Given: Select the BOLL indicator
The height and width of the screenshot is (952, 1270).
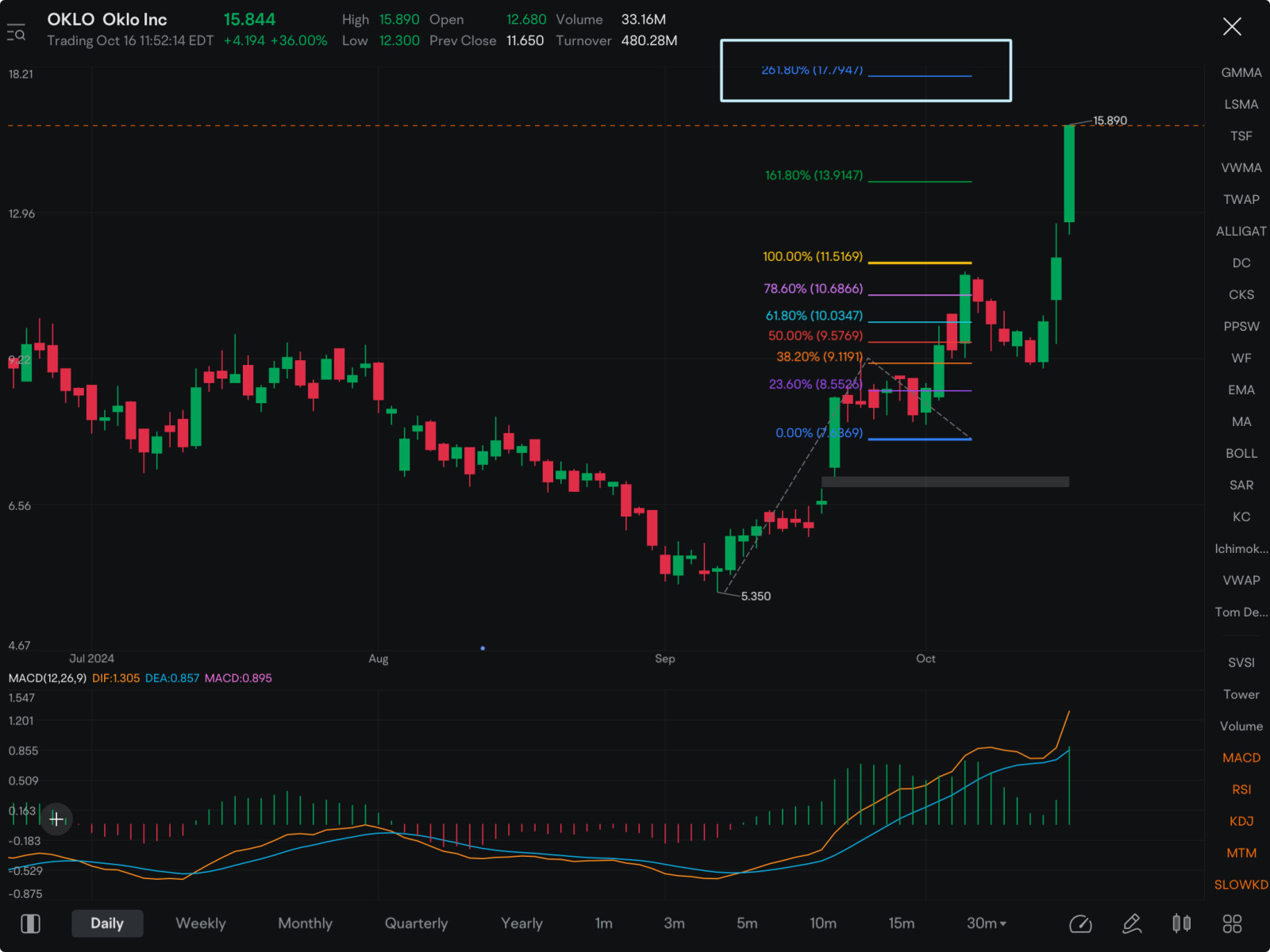Looking at the screenshot, I should pyautogui.click(x=1241, y=453).
